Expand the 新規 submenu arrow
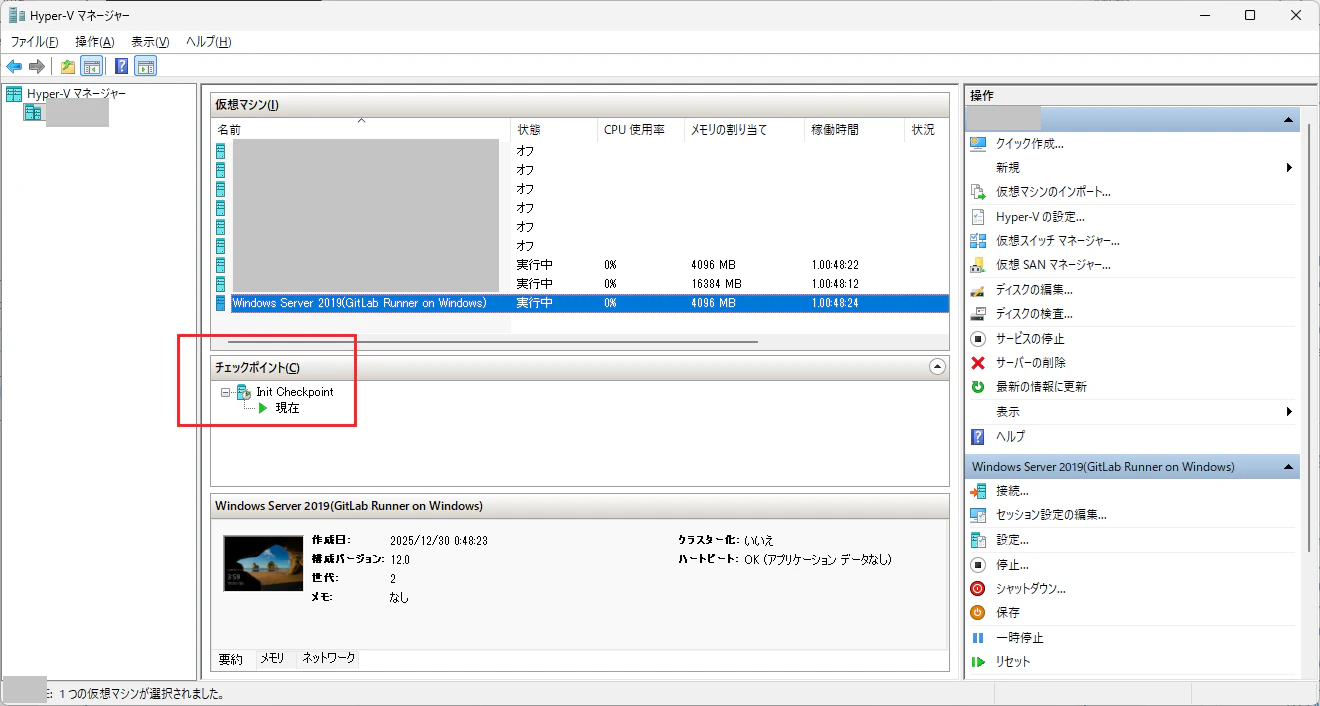Image resolution: width=1320 pixels, height=706 pixels. click(1290, 167)
